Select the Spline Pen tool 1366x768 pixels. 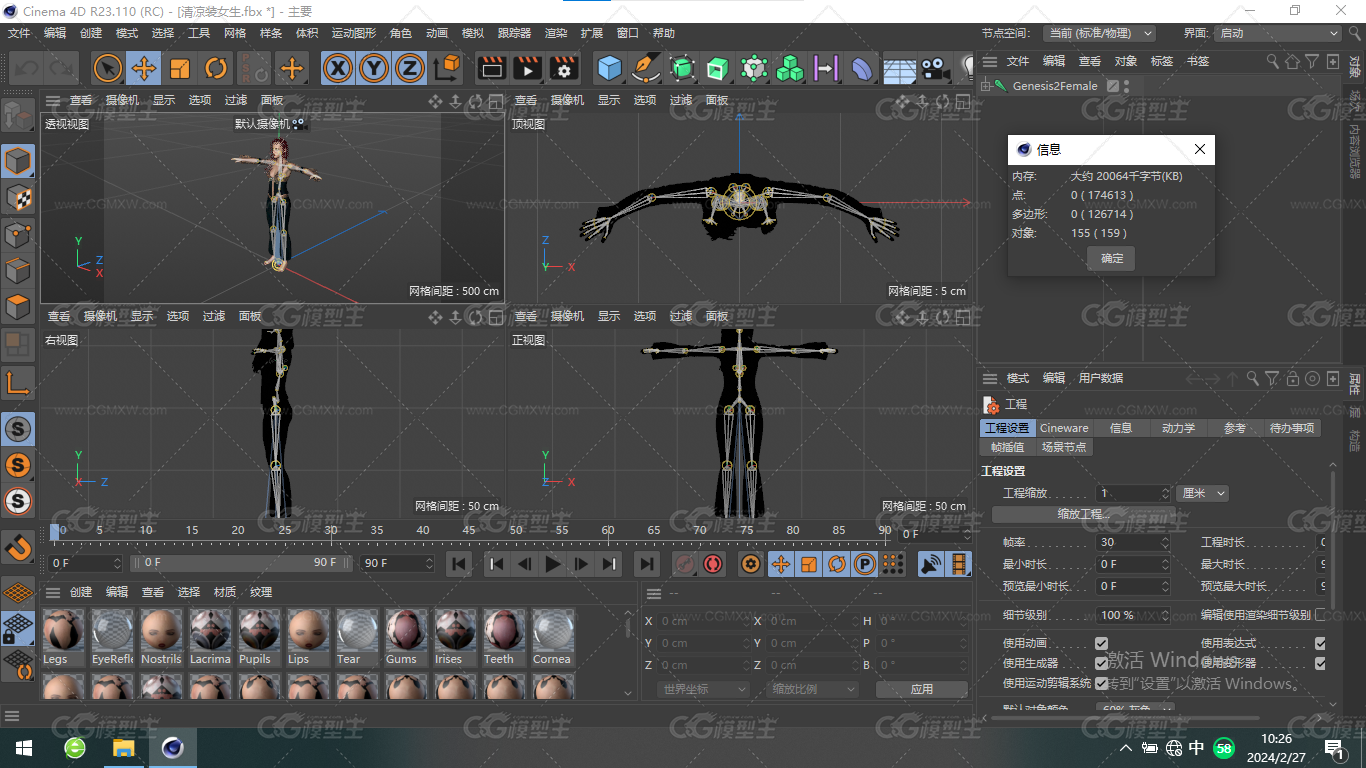click(647, 68)
